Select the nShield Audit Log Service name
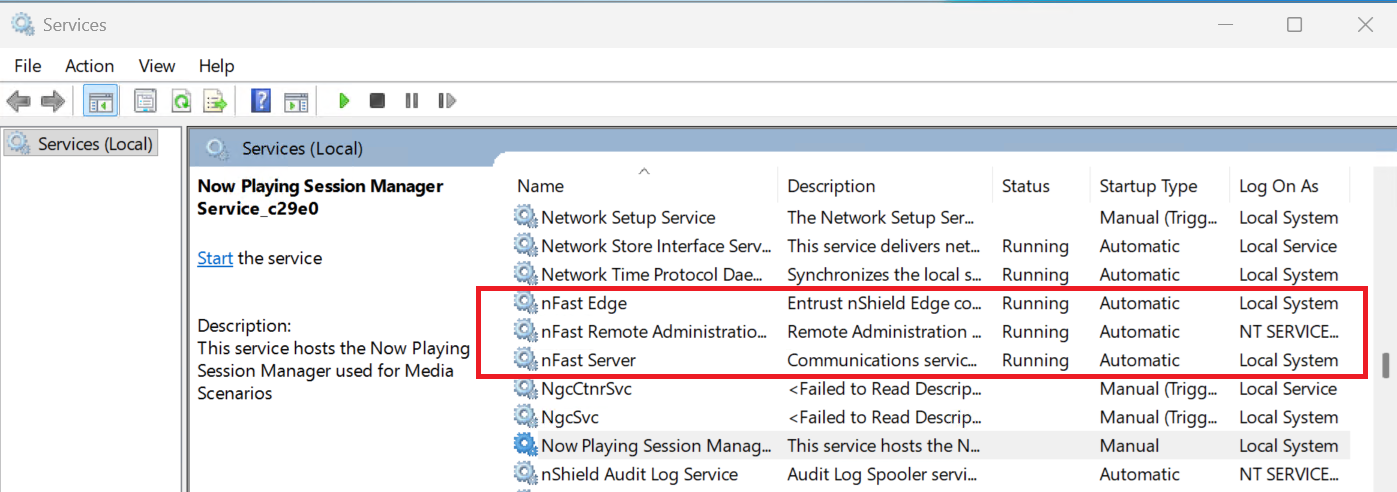Viewport: 1397px width, 492px height. click(x=640, y=474)
